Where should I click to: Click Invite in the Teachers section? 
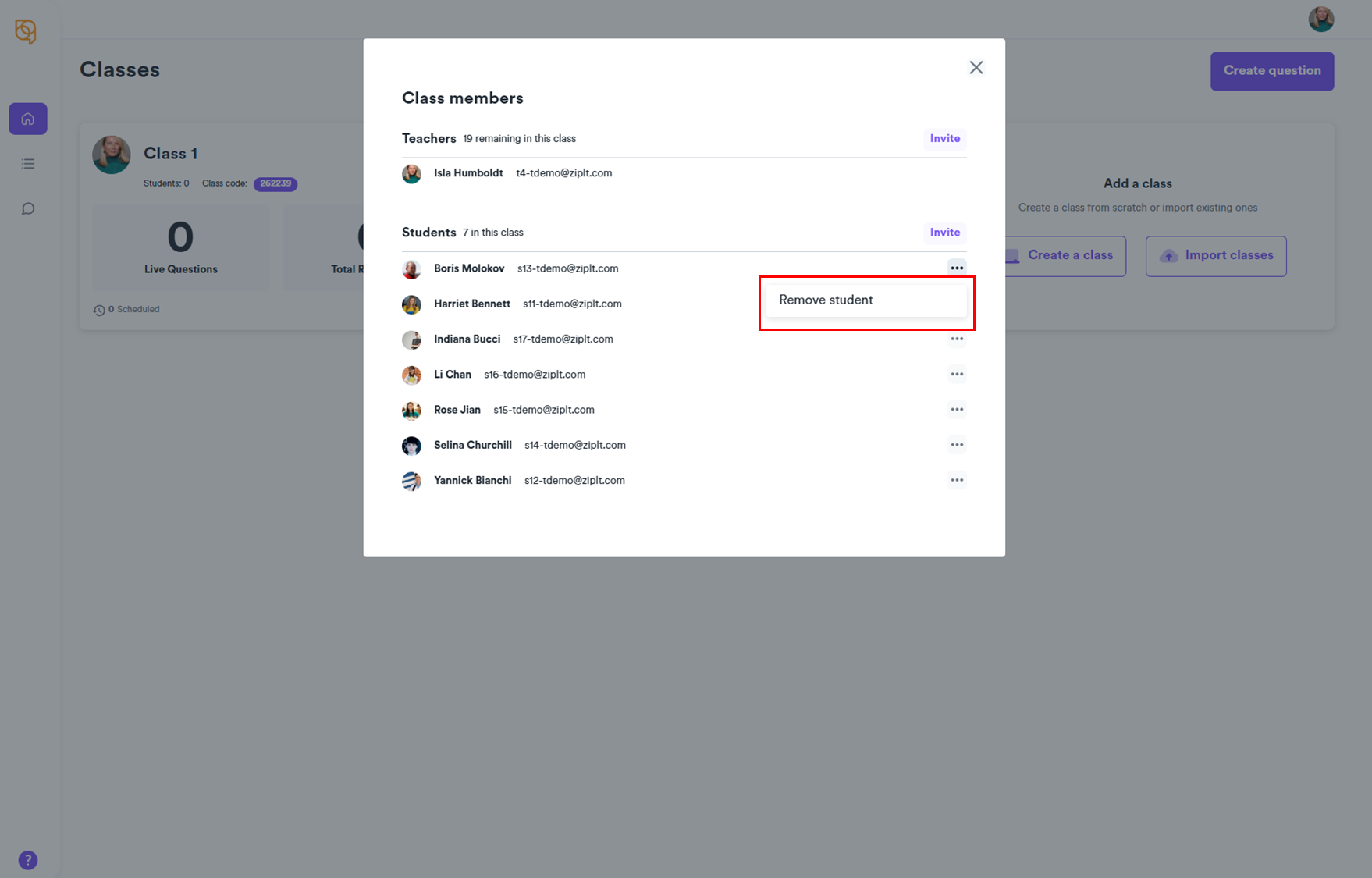tap(944, 139)
